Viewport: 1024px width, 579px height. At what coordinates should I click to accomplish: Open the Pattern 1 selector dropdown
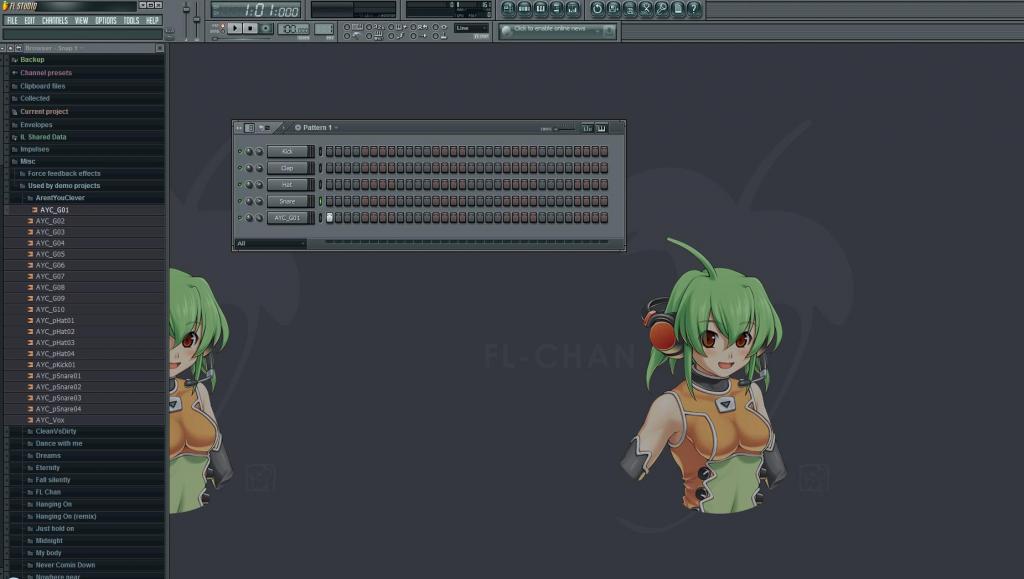coord(317,128)
